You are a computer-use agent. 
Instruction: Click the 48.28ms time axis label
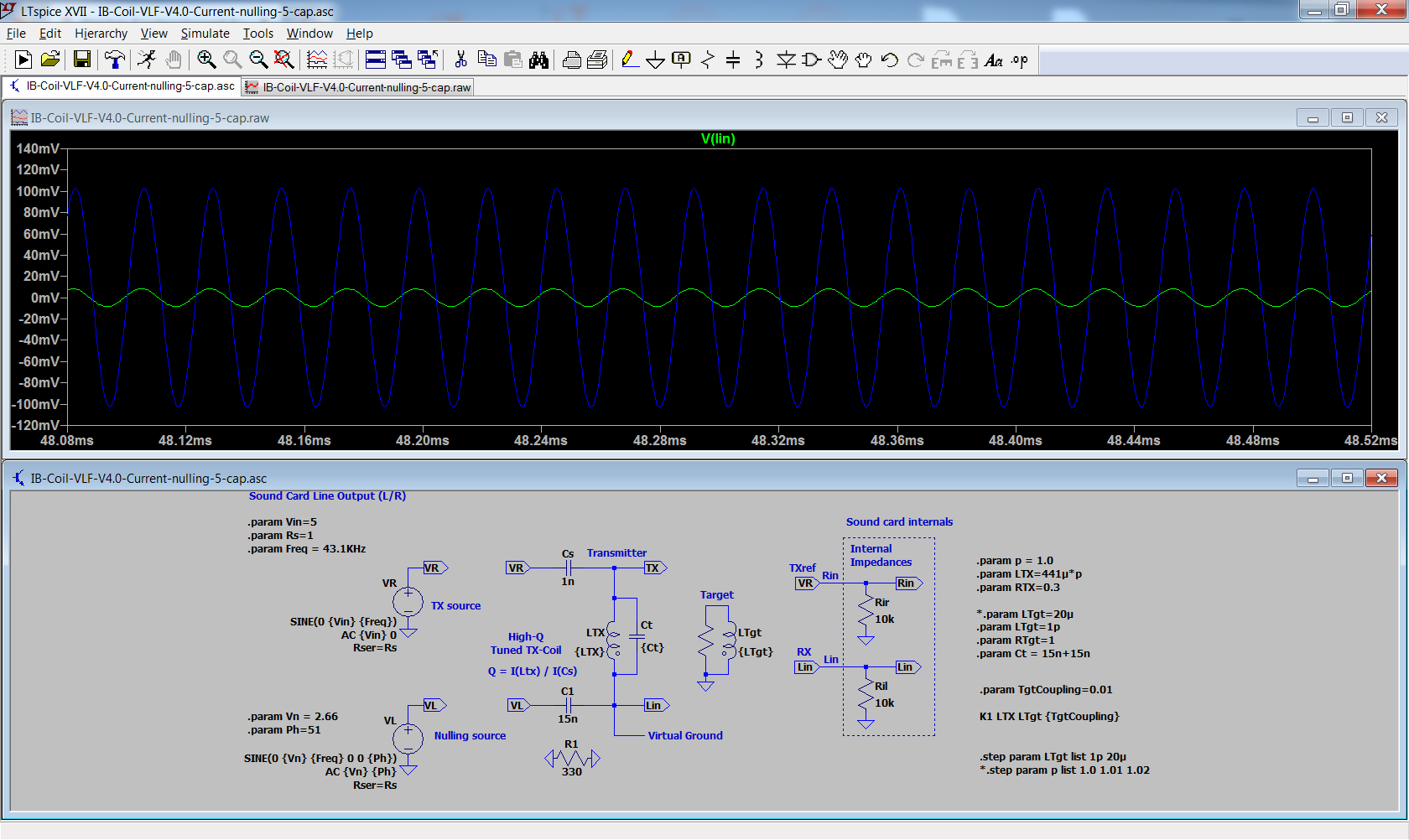coord(659,440)
